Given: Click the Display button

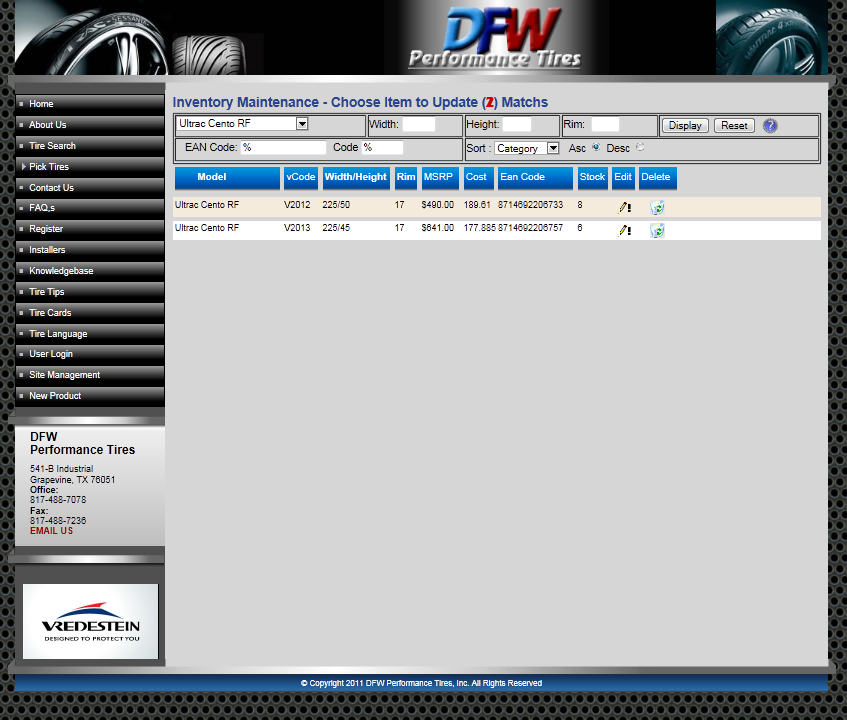Looking at the screenshot, I should pos(685,126).
